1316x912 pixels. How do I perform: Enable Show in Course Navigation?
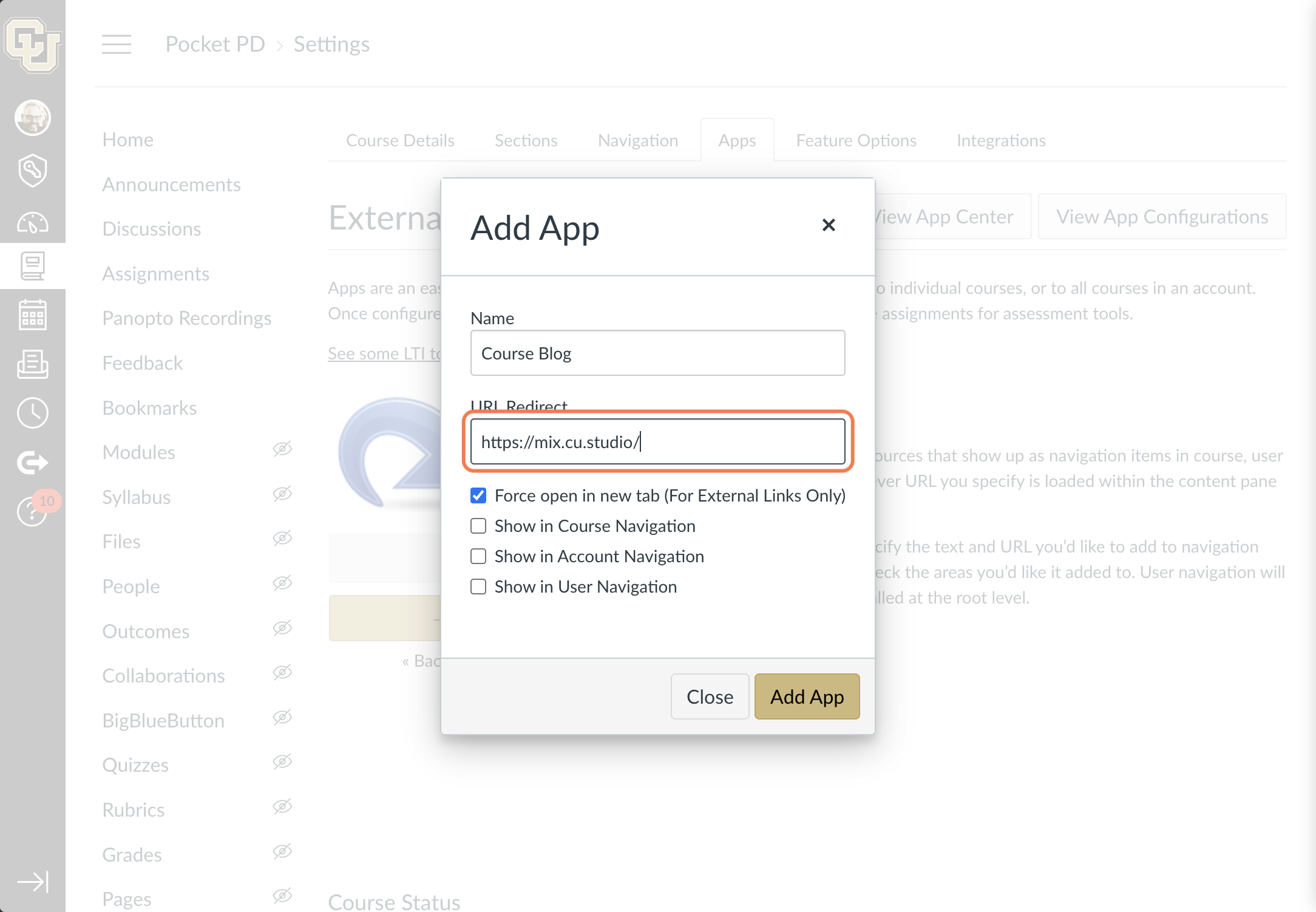478,526
